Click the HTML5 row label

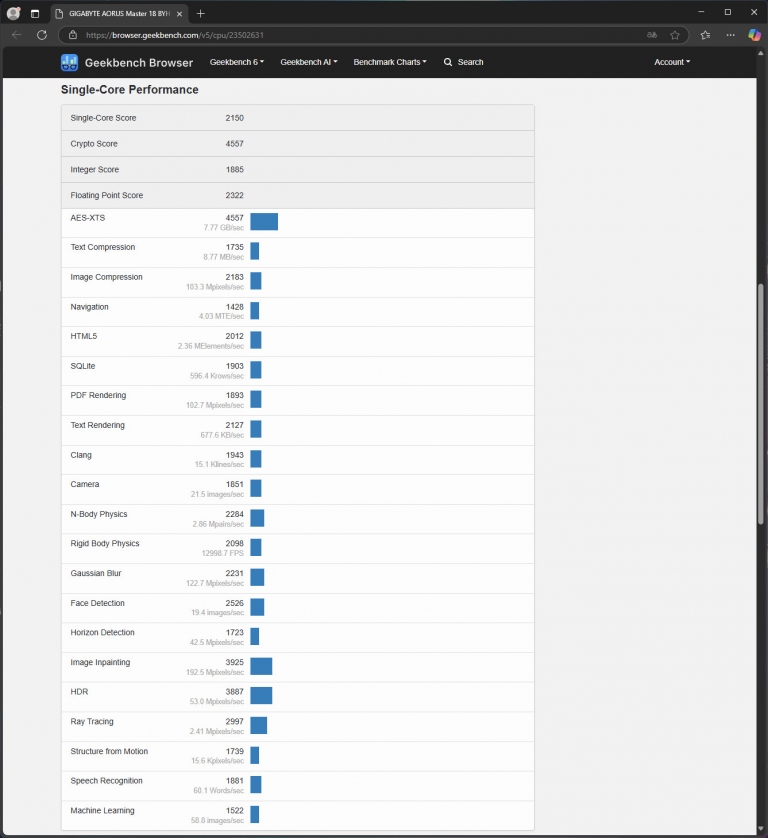(84, 336)
